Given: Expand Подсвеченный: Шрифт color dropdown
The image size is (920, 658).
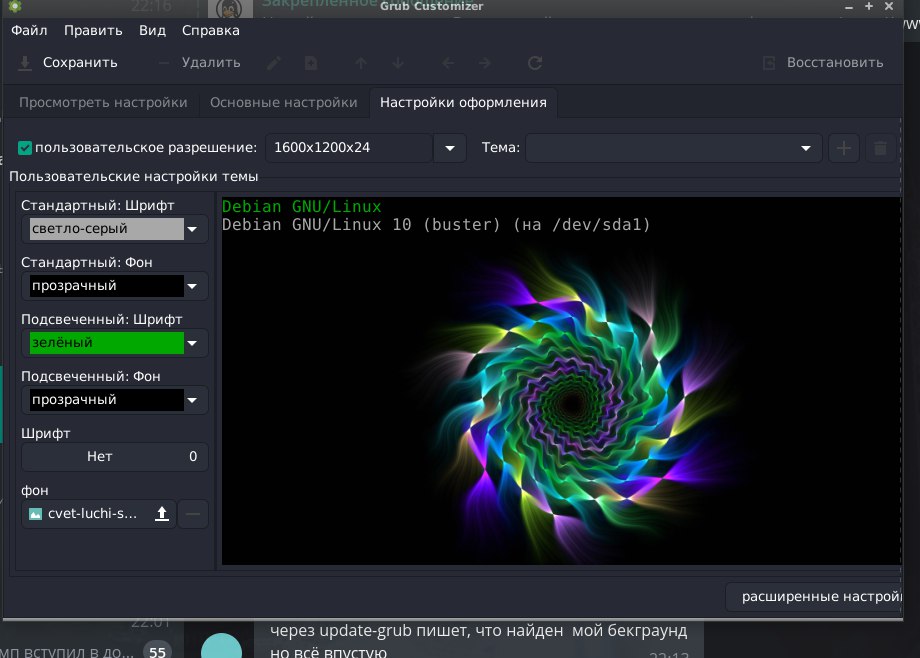Looking at the screenshot, I should tap(192, 343).
